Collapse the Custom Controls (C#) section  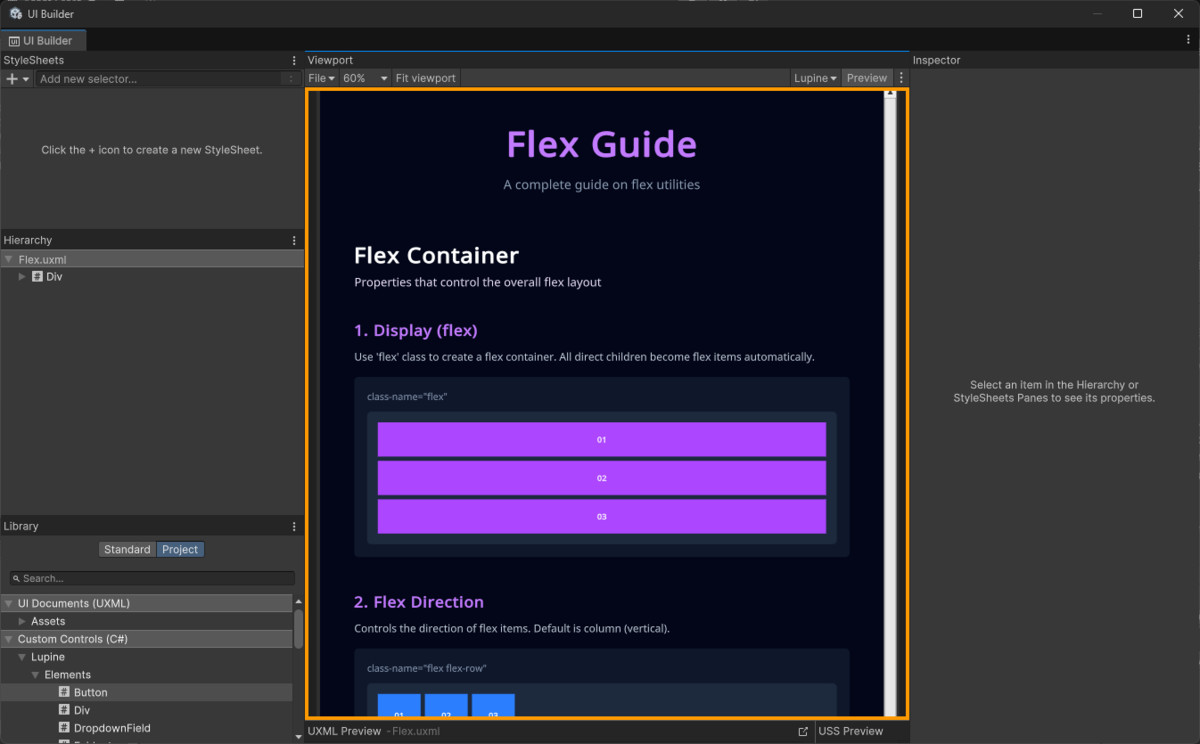9,639
